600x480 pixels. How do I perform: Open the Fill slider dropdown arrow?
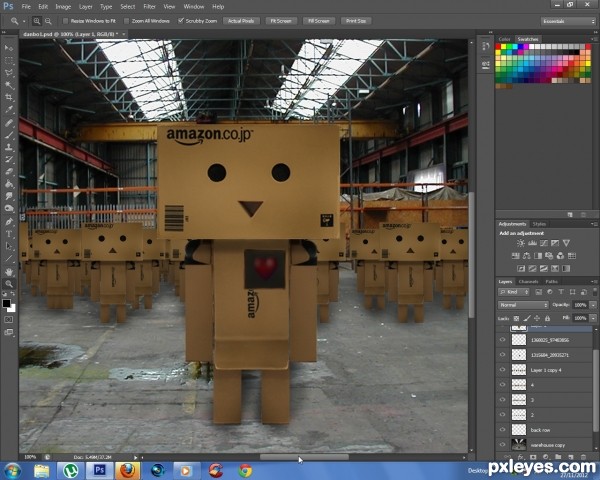click(593, 318)
